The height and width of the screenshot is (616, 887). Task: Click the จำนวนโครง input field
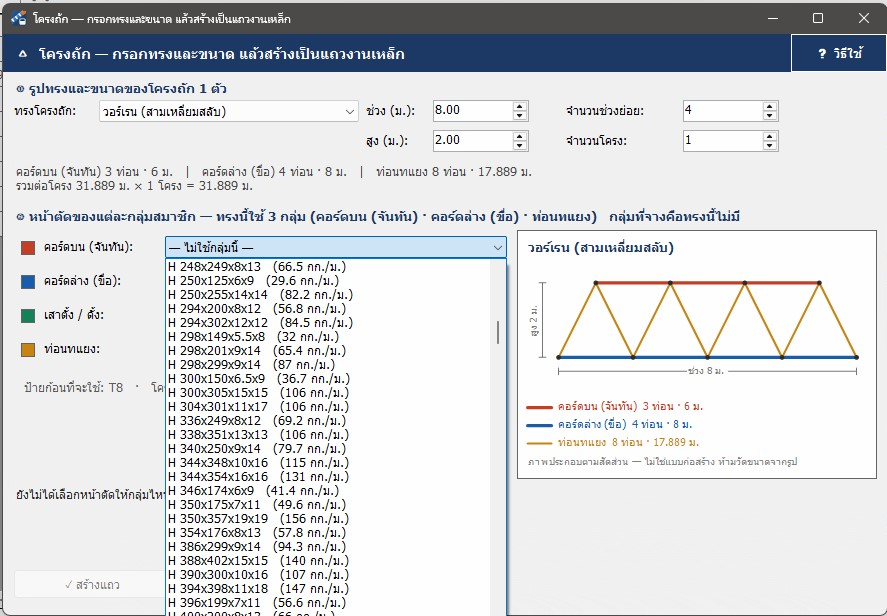[723, 141]
